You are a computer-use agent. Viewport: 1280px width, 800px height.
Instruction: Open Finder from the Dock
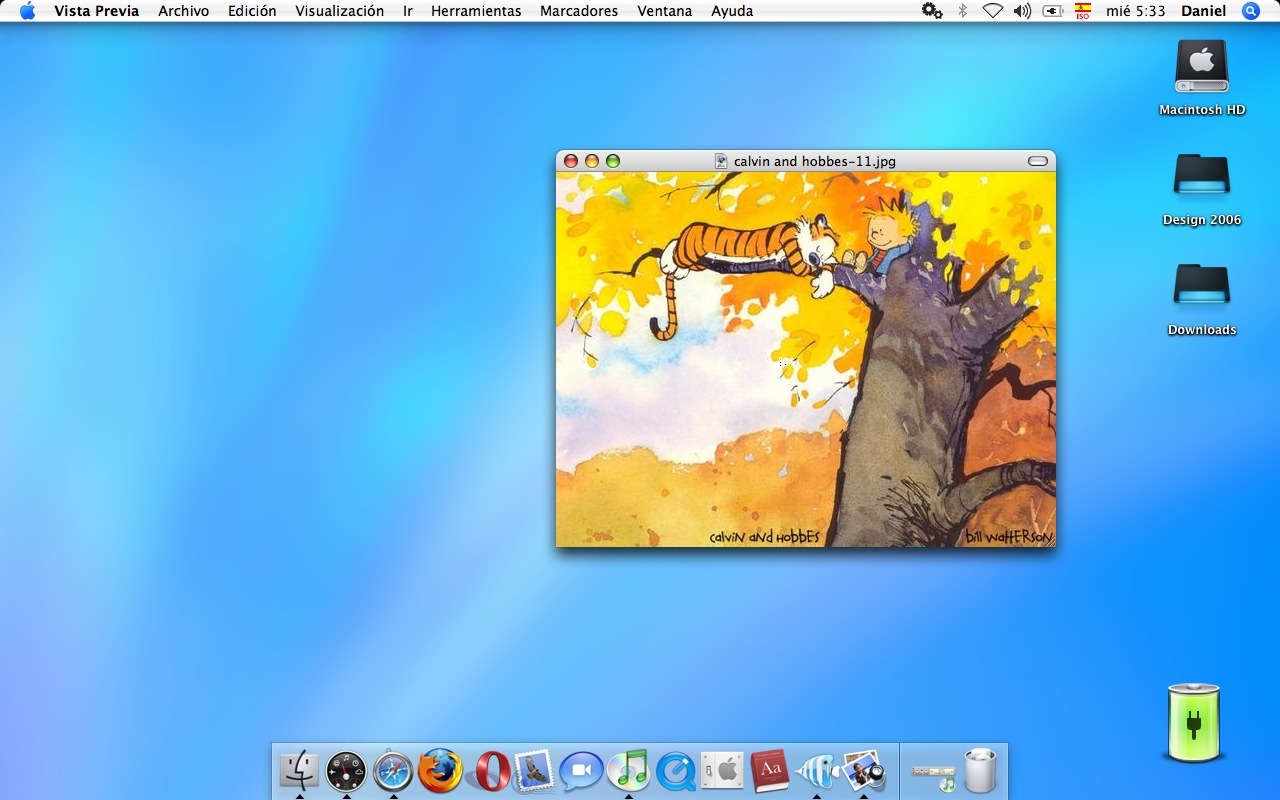click(299, 771)
